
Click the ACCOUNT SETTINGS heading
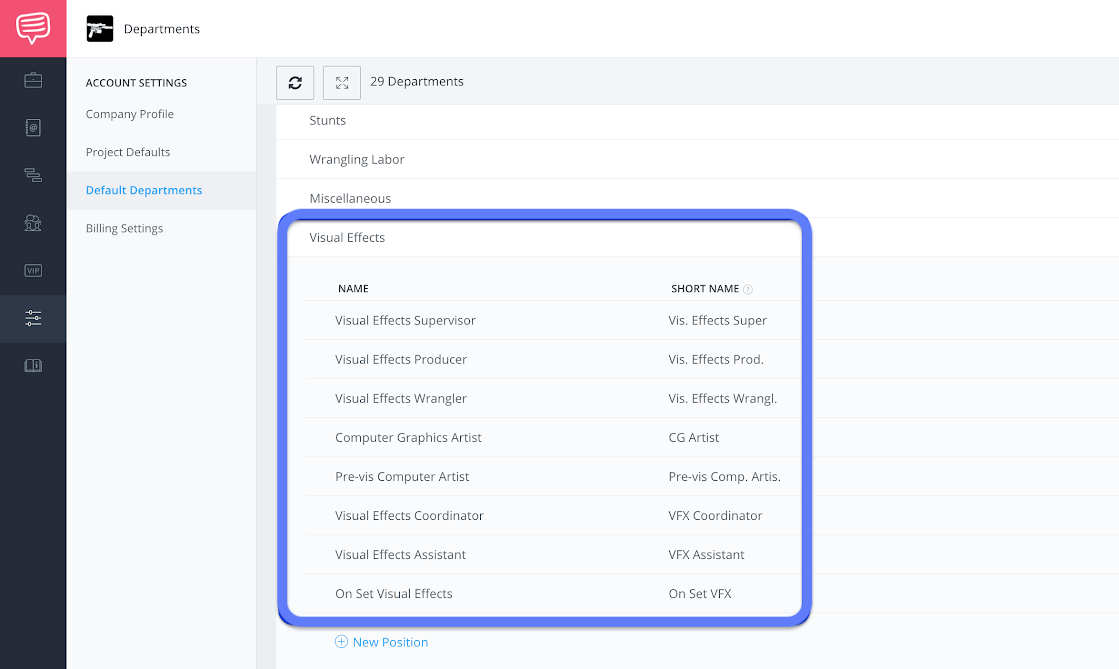click(x=136, y=83)
